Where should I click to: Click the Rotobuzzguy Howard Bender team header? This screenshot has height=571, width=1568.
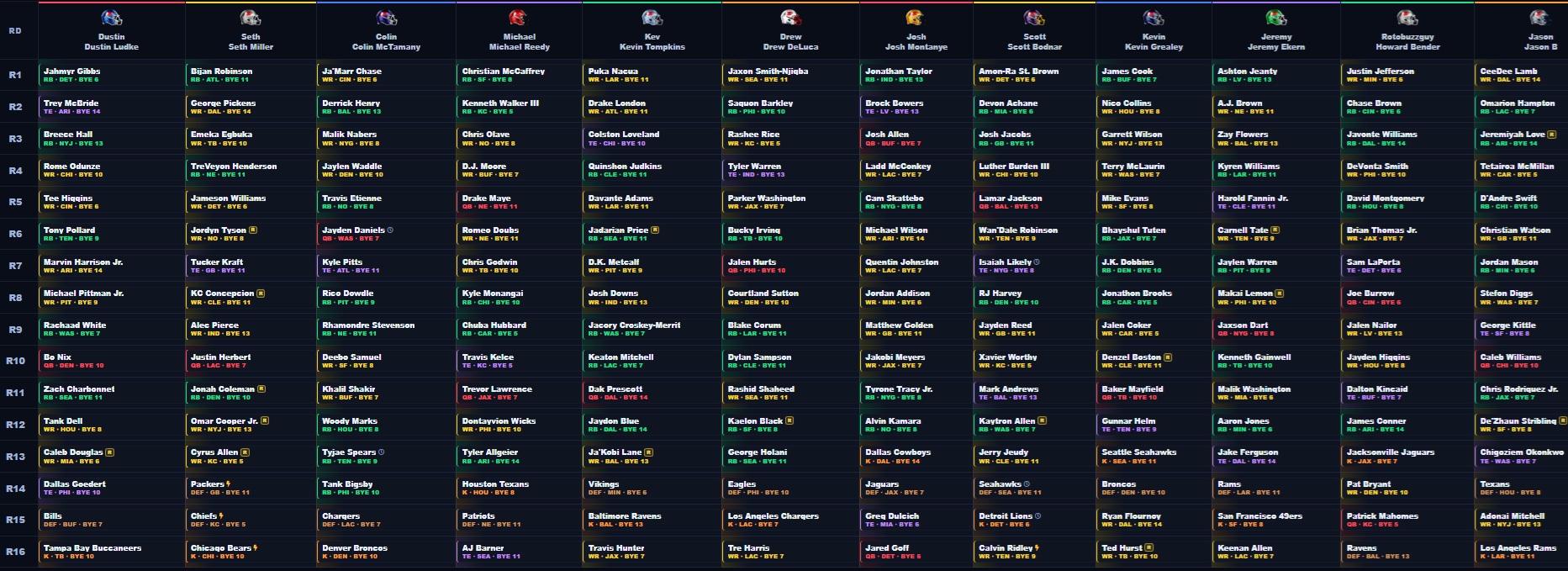tap(1407, 29)
